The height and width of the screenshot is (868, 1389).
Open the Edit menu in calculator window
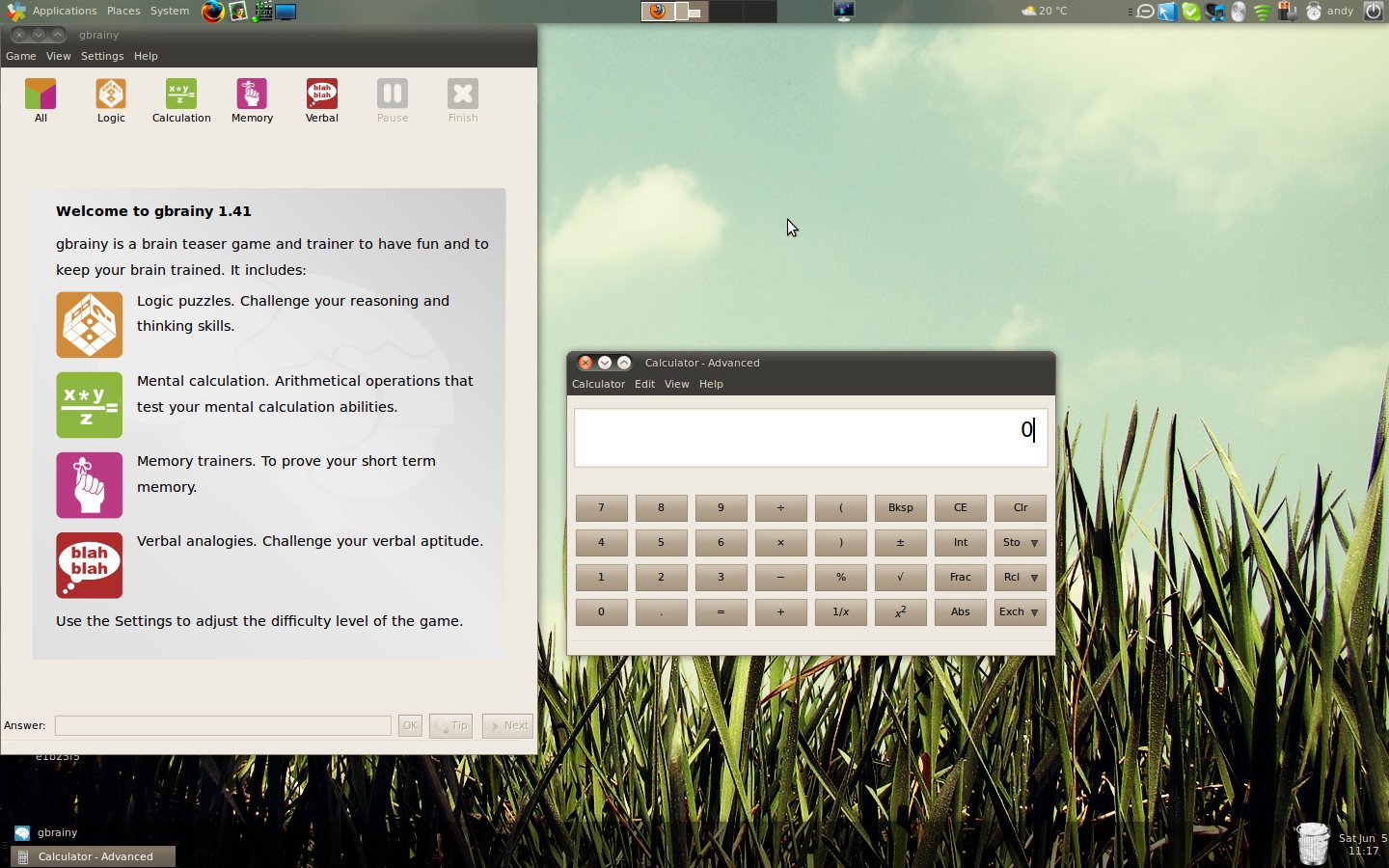click(x=644, y=384)
